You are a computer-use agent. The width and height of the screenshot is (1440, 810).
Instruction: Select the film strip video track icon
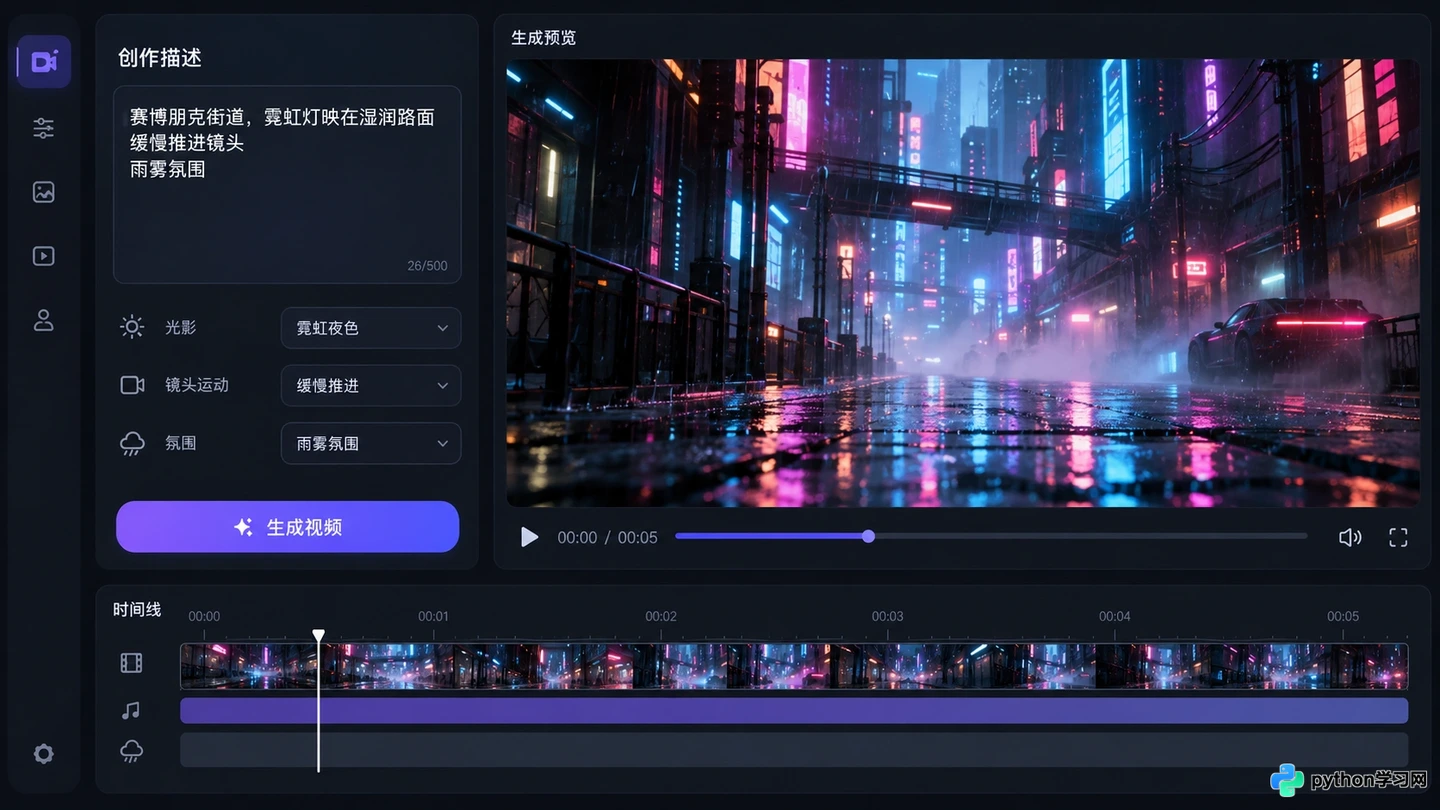click(x=132, y=663)
